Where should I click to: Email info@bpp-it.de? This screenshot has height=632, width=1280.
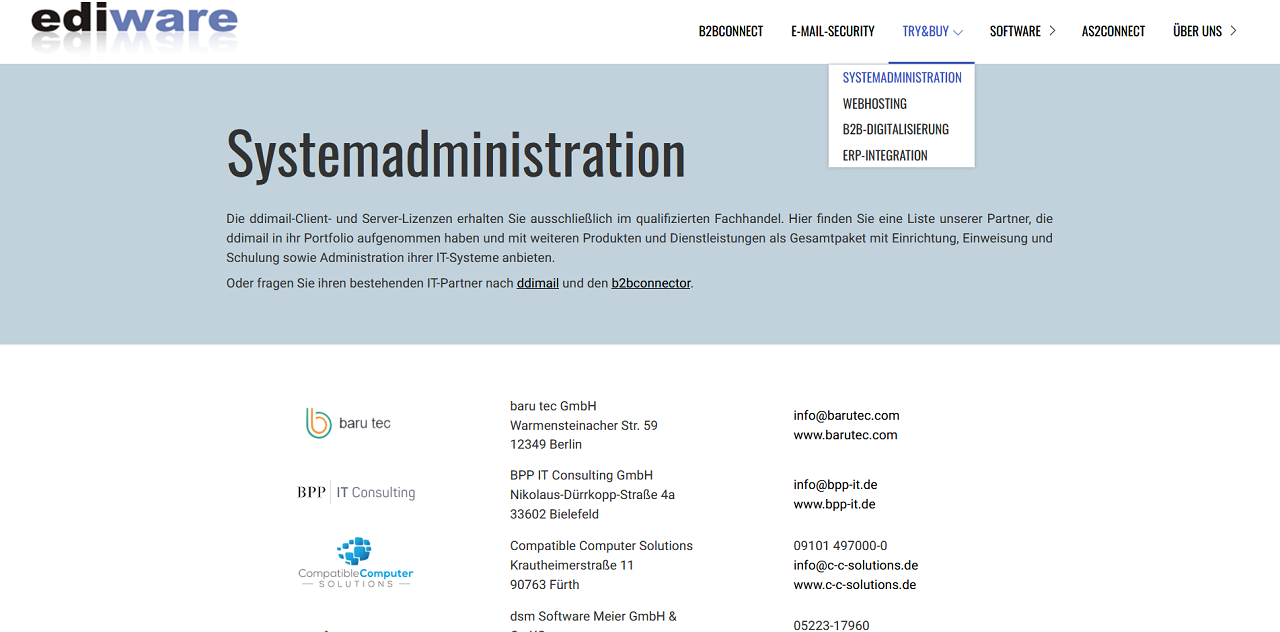click(836, 485)
